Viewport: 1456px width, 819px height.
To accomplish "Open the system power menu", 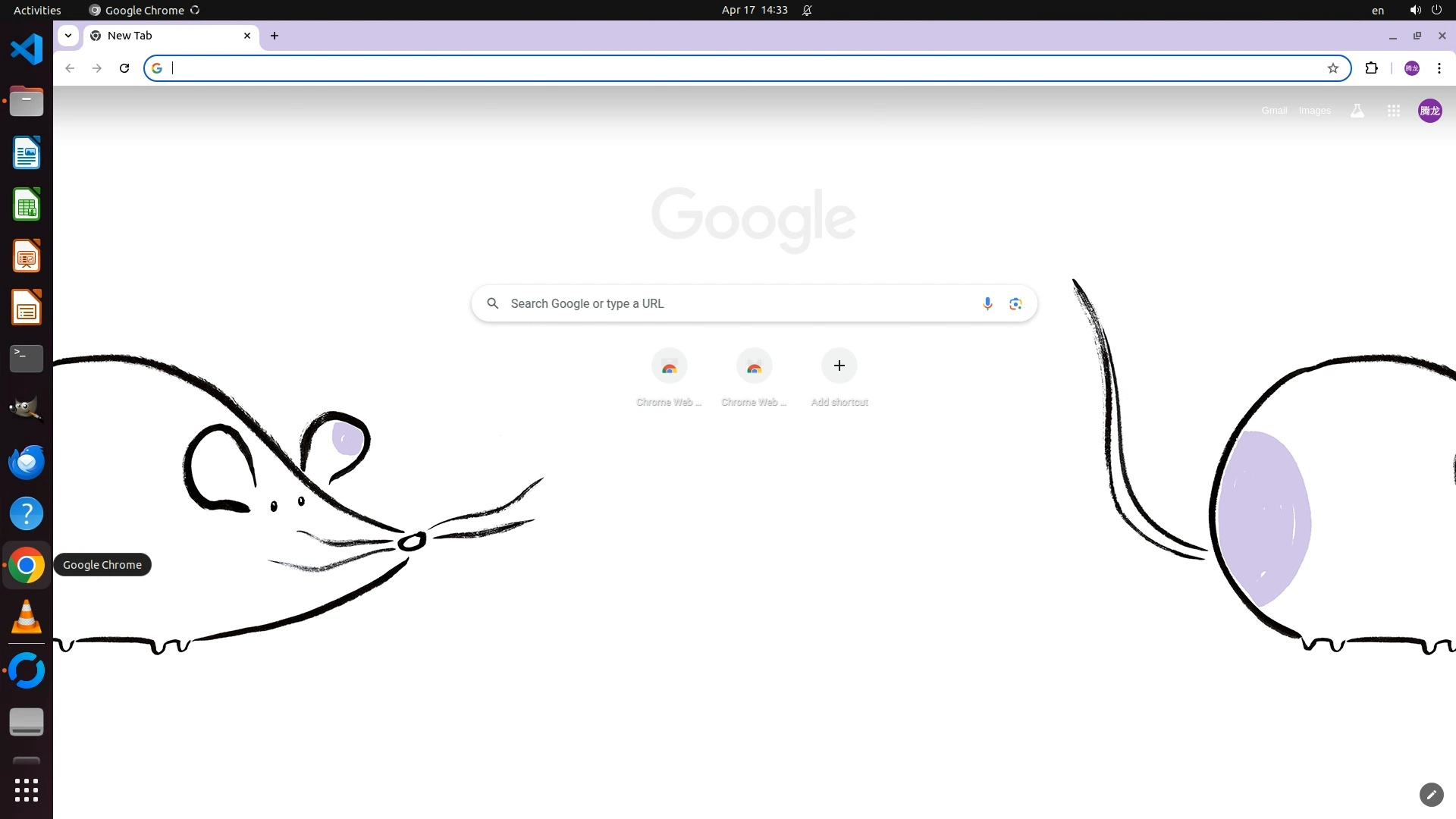I will pyautogui.click(x=1436, y=10).
